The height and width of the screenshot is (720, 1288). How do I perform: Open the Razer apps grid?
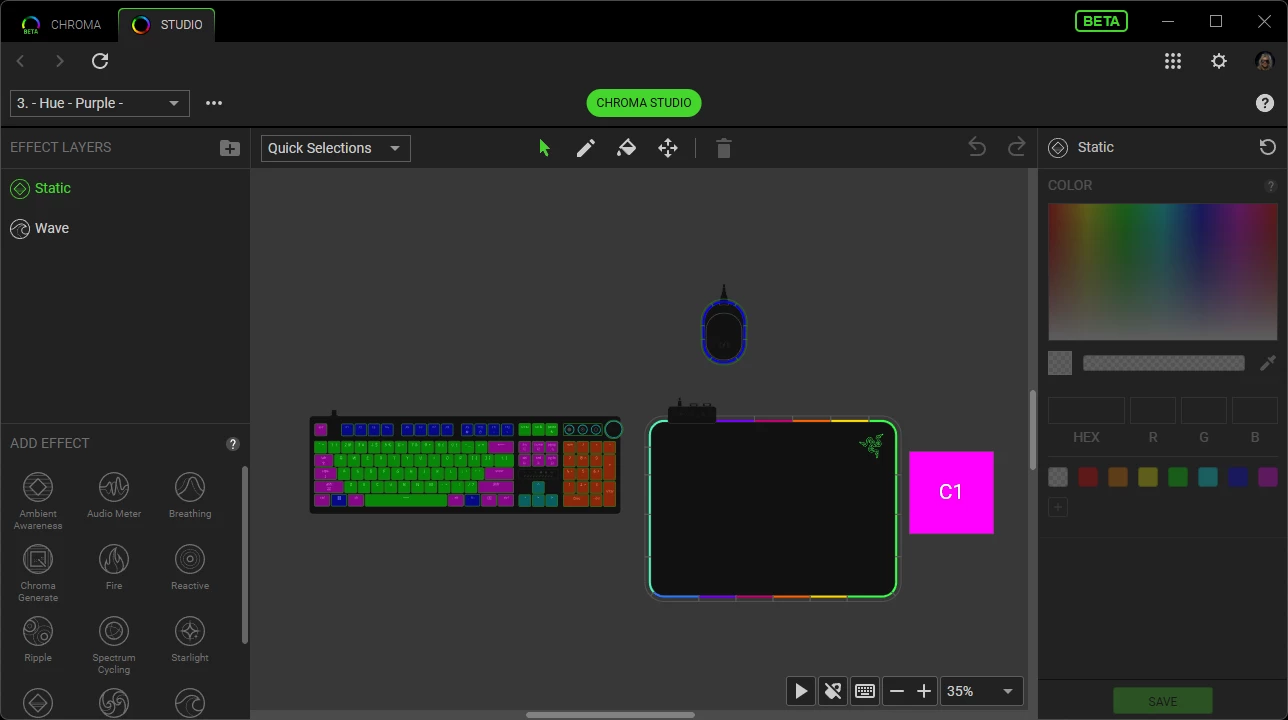[1173, 61]
